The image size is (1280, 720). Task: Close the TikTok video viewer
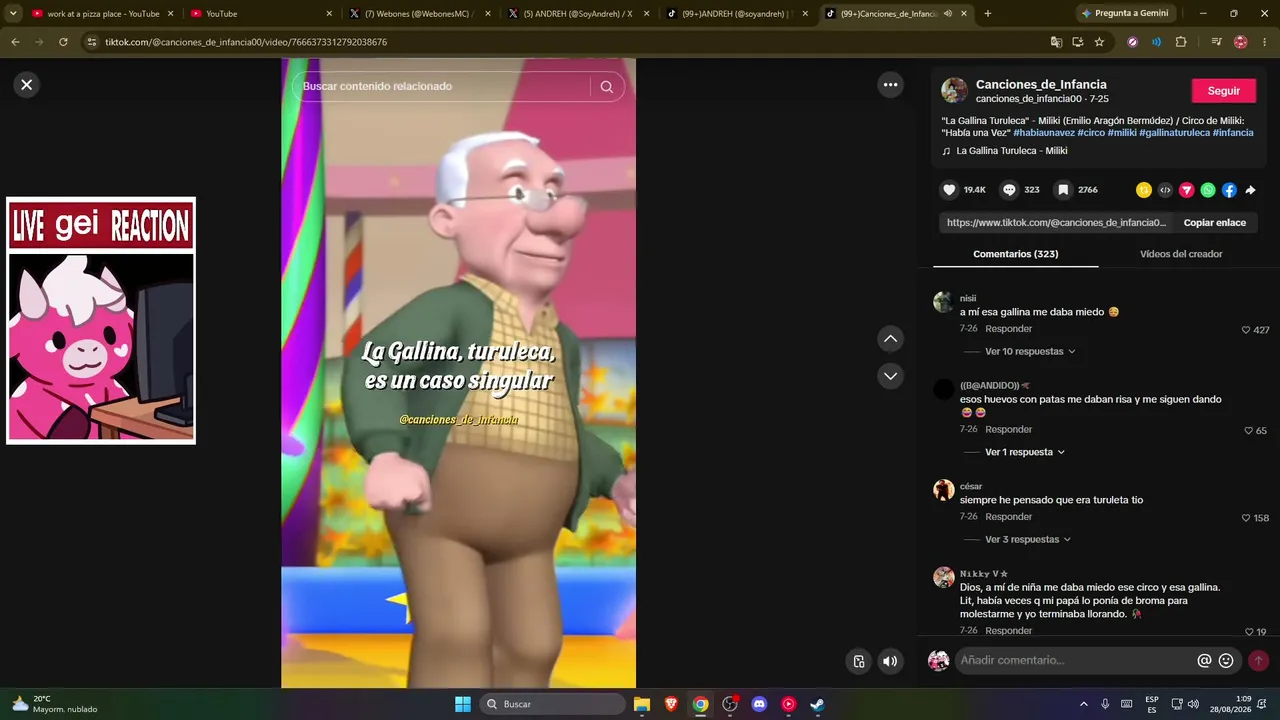click(x=27, y=85)
